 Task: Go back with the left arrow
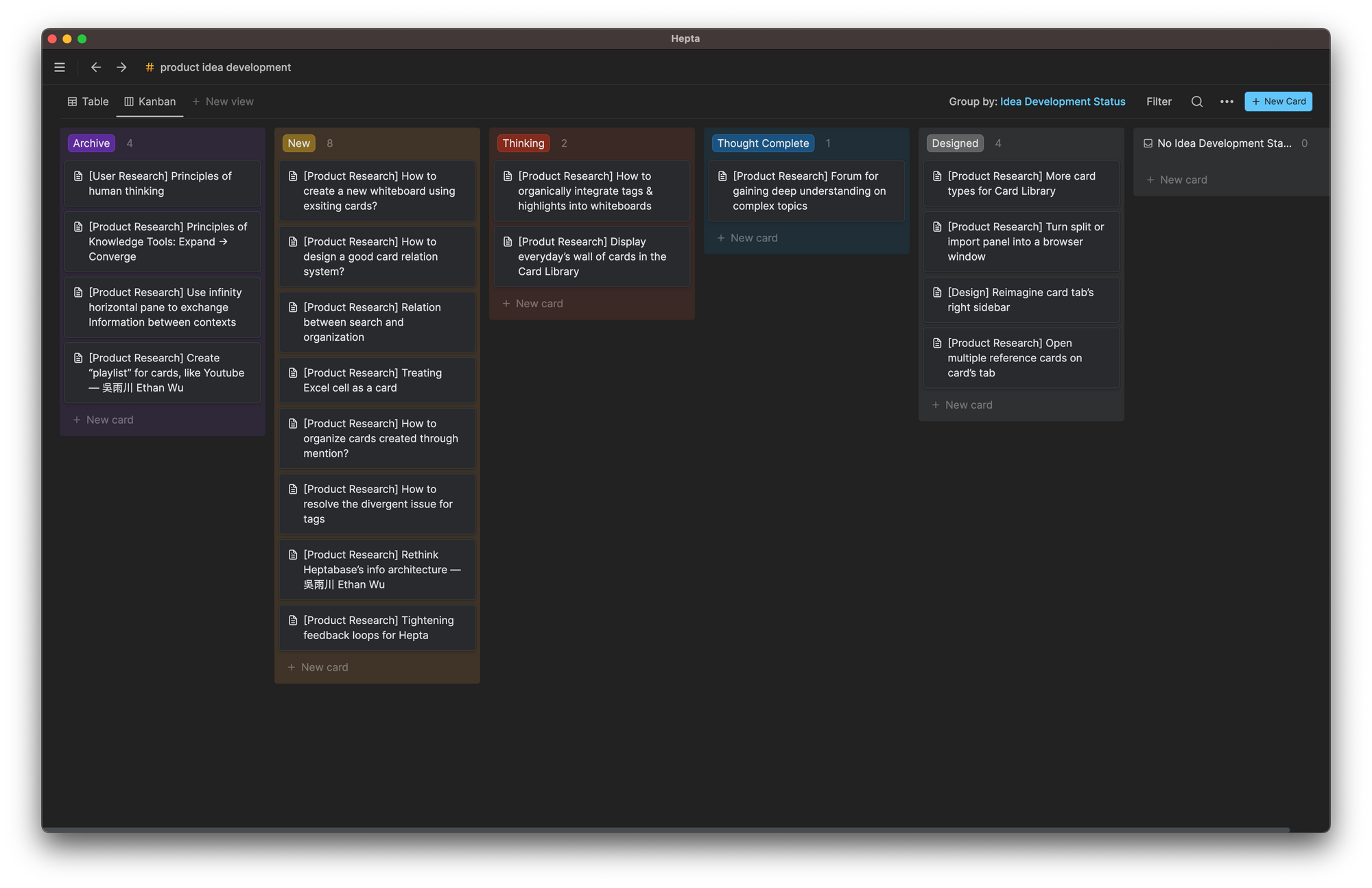tap(96, 67)
